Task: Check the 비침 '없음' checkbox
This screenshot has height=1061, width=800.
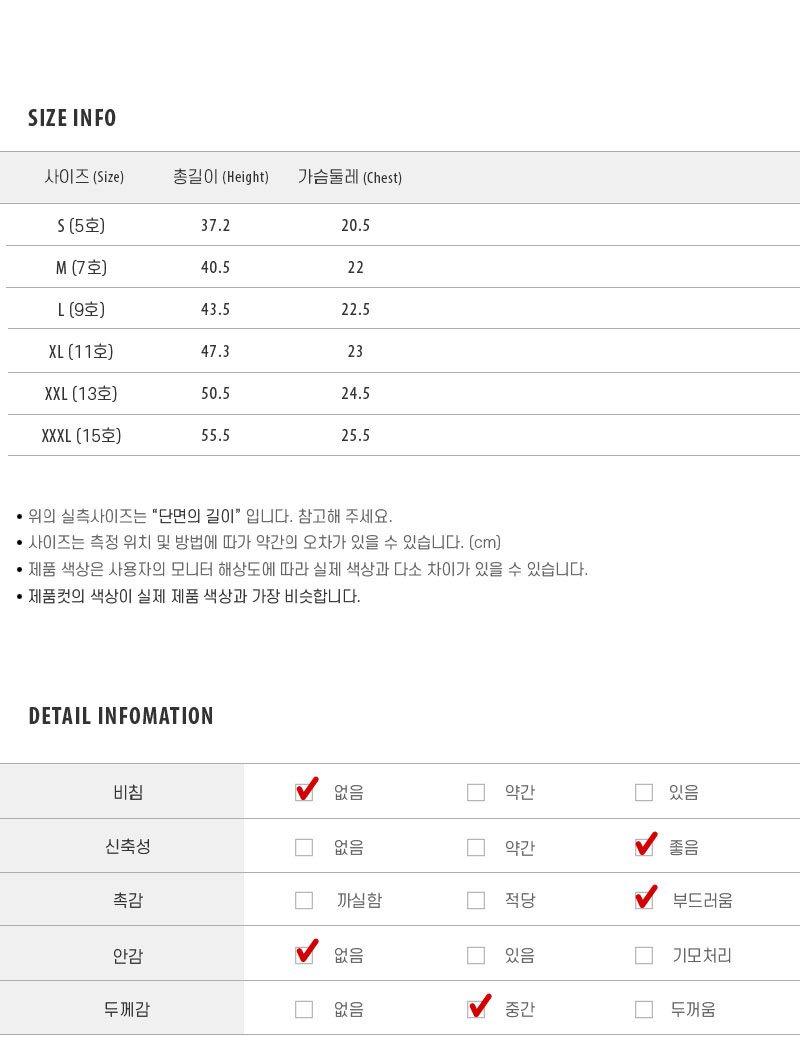Action: [x=304, y=793]
